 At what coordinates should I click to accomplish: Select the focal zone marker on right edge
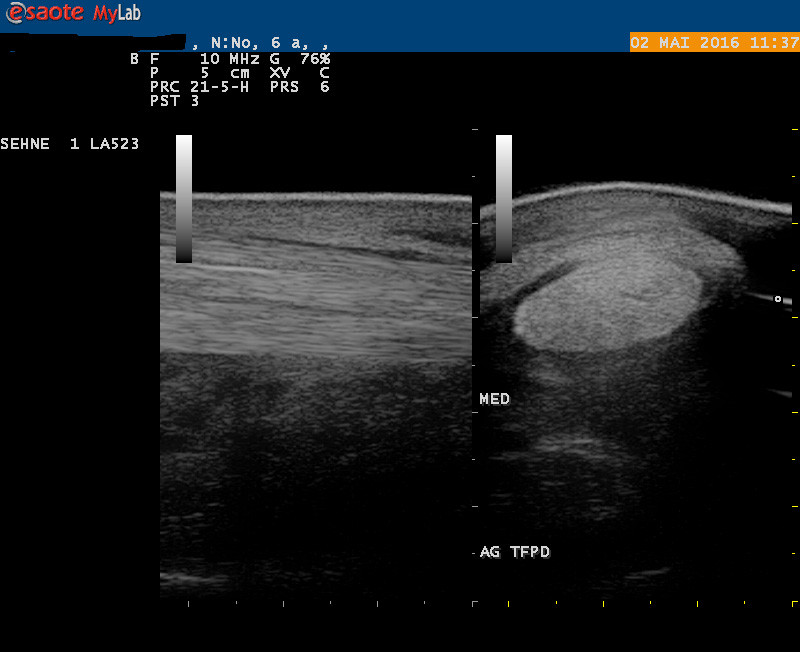[777, 298]
